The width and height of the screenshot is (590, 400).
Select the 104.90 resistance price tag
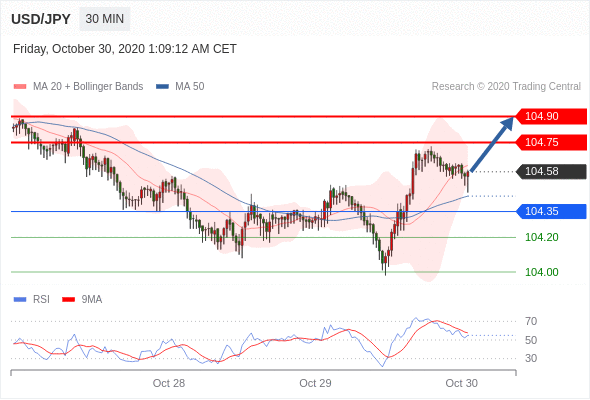[551, 116]
